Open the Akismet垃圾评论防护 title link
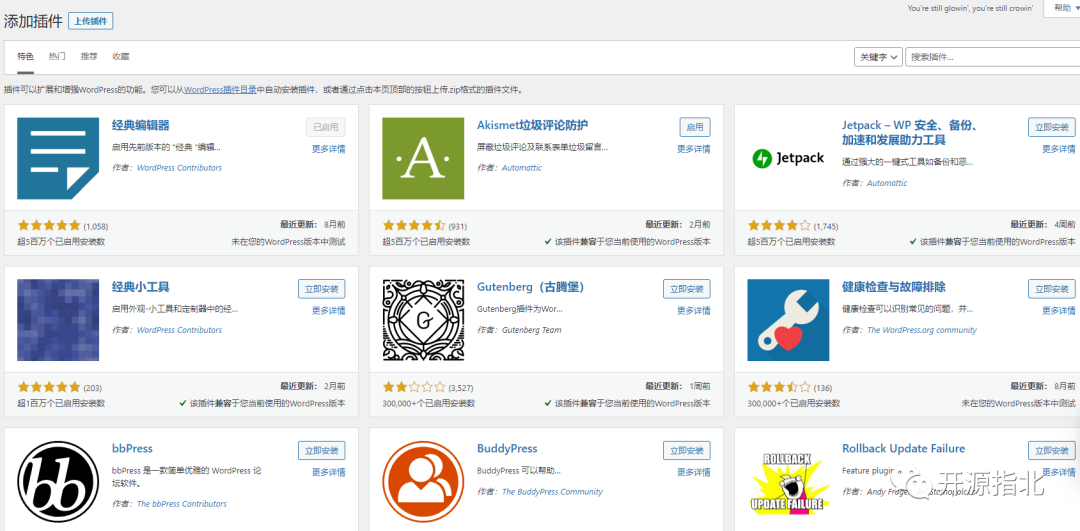Screen dimensions: 1080x531 [x=532, y=125]
